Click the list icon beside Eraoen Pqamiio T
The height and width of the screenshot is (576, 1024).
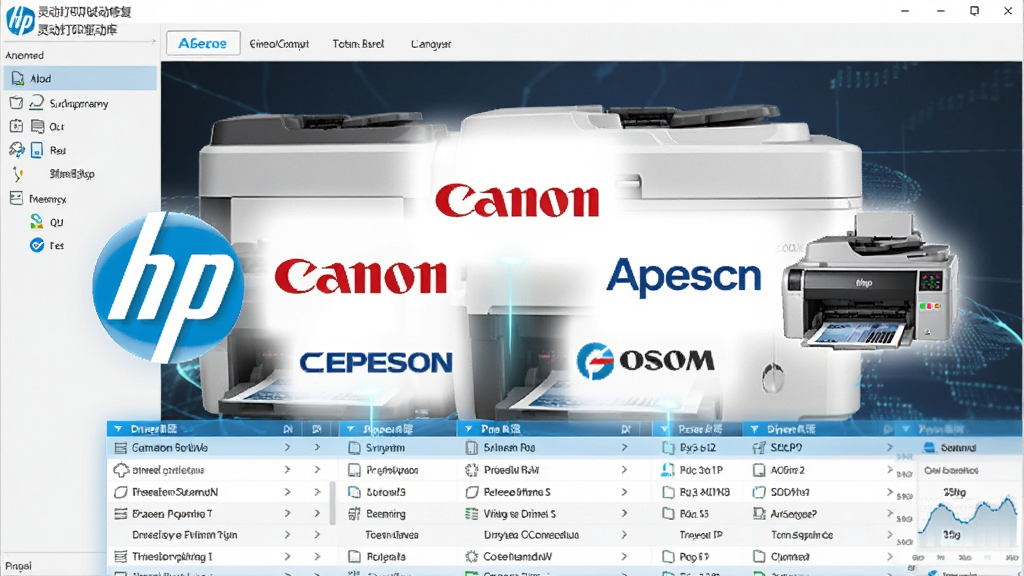[x=121, y=513]
